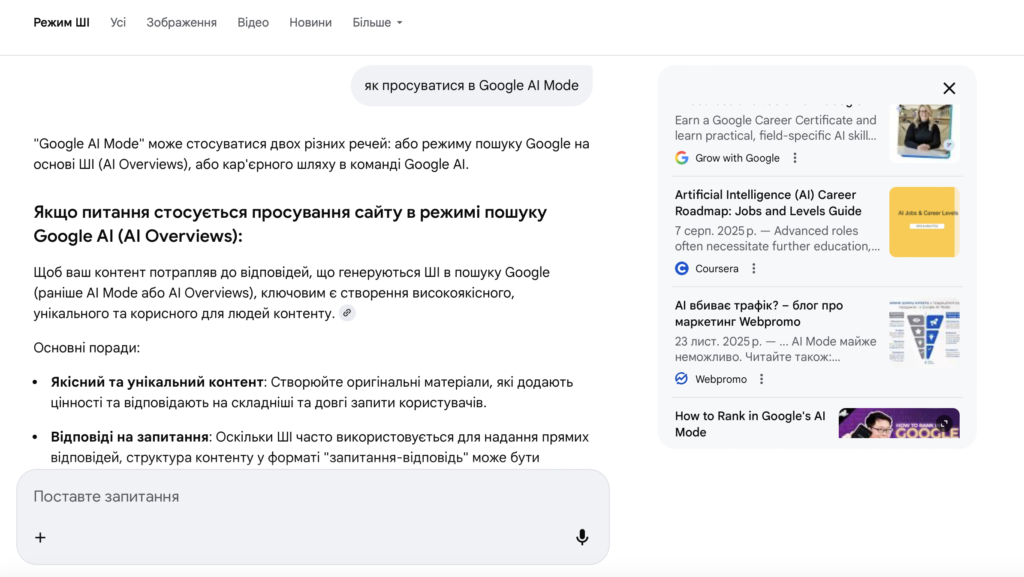The width and height of the screenshot is (1024, 577).
Task: Click the Webpromo favicon in the sidebar
Action: click(680, 379)
